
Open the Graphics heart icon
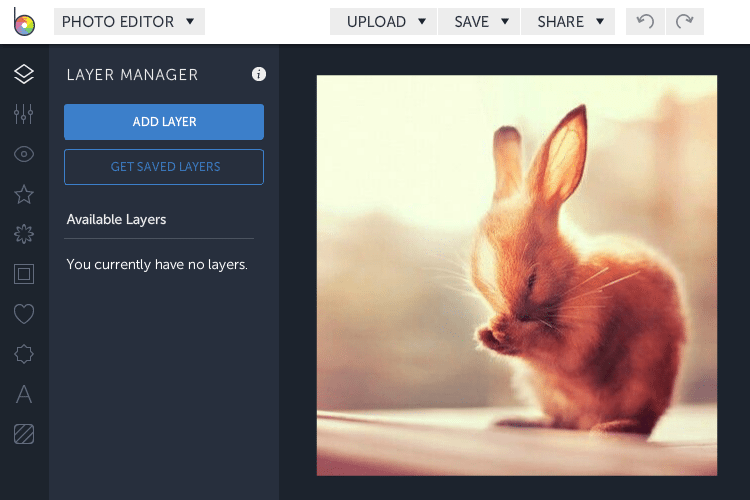coord(24,314)
